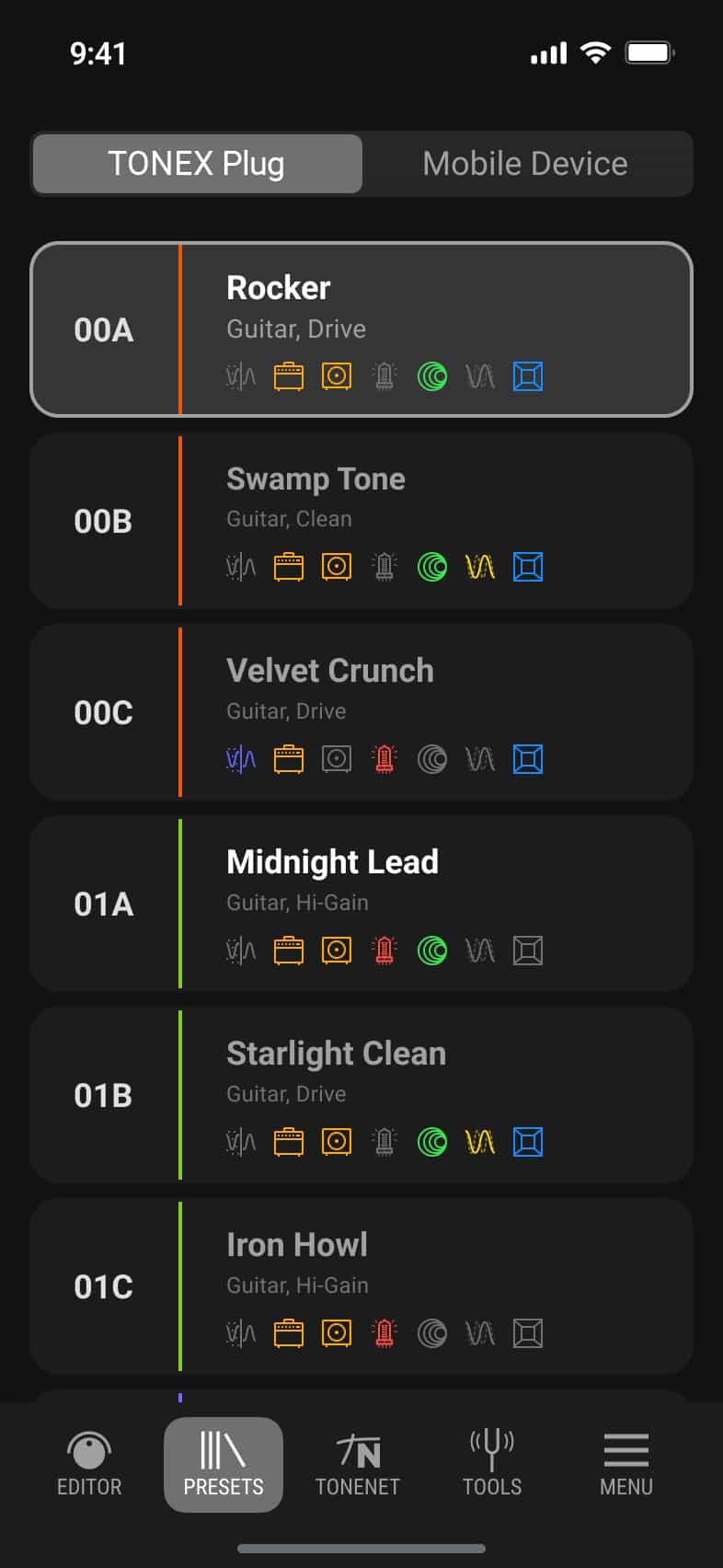The height and width of the screenshot is (1568, 723).
Task: Open the Midnight Lead preset
Action: pos(361,905)
